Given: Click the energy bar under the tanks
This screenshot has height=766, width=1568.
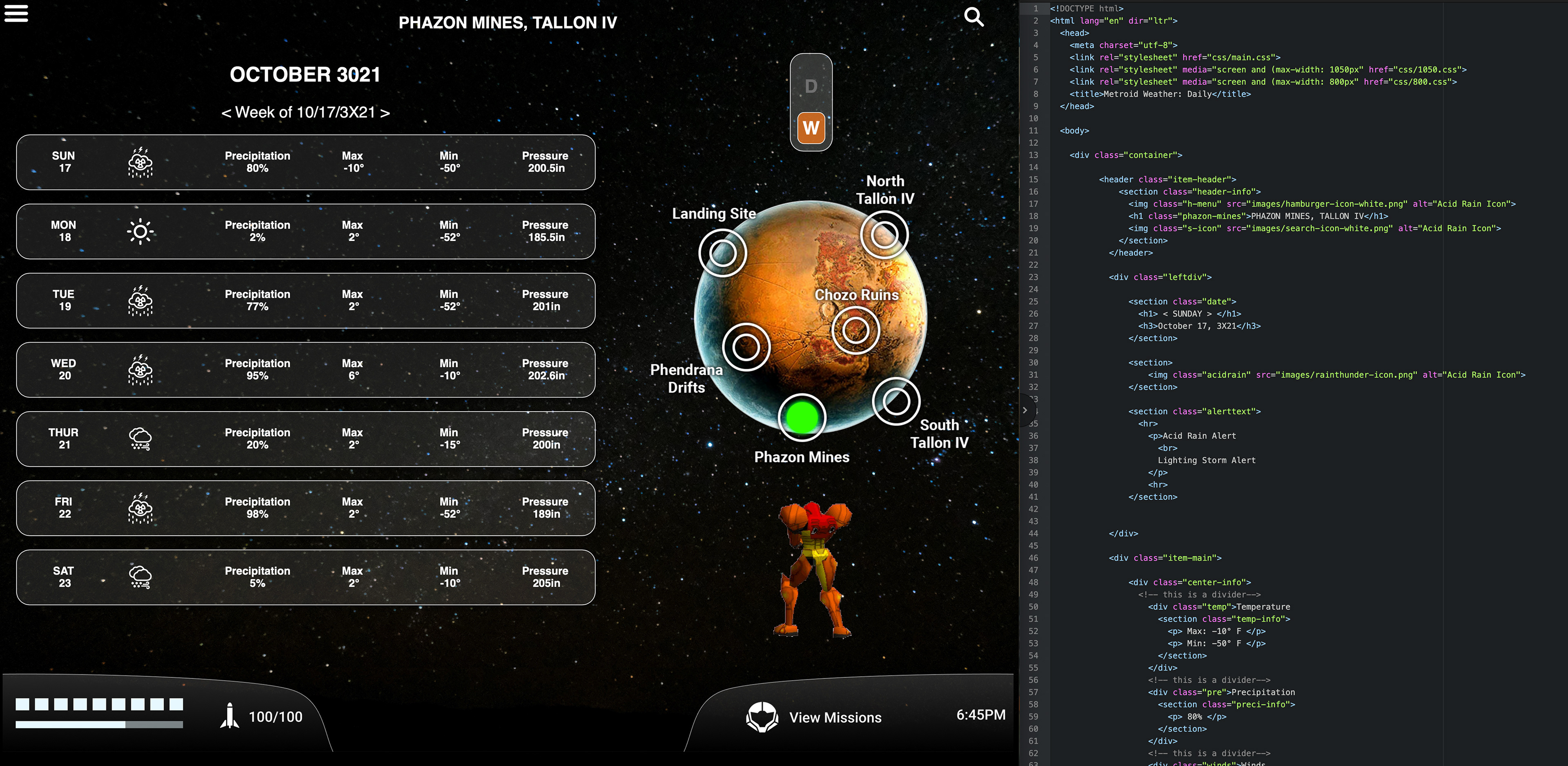Looking at the screenshot, I should (x=99, y=725).
